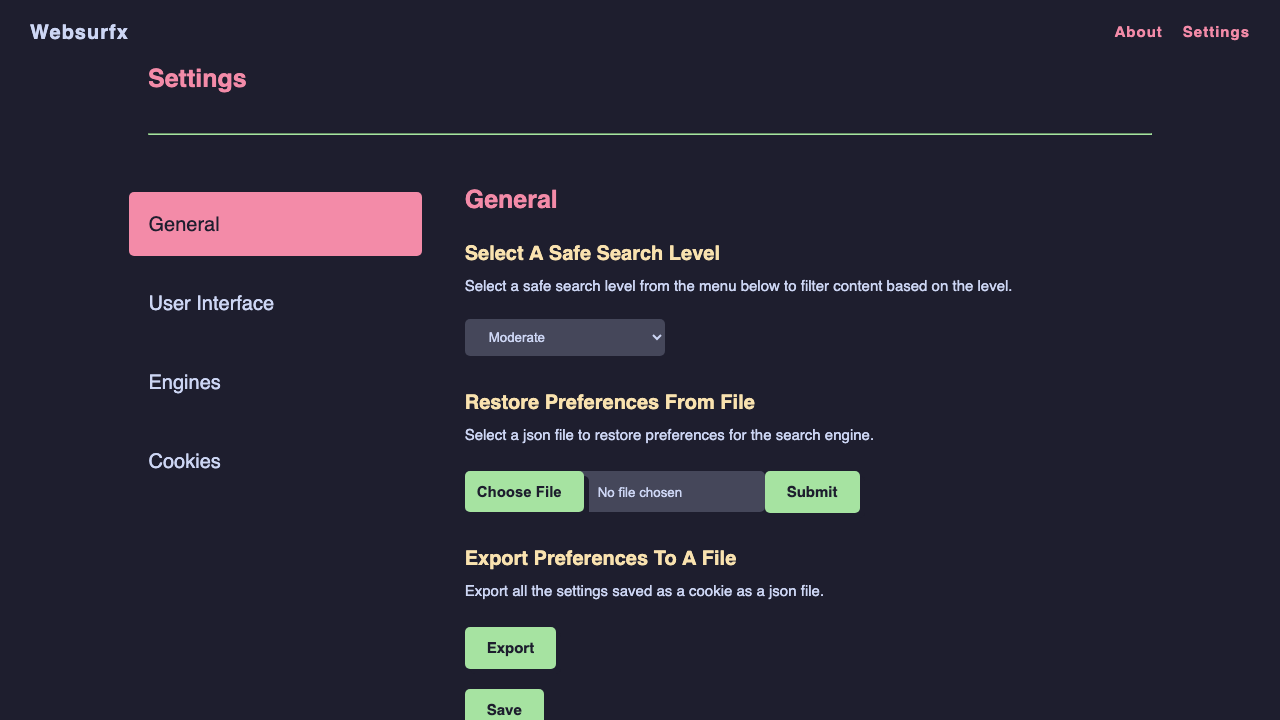Click the safe search level description text
1280x720 pixels.
[x=738, y=286]
